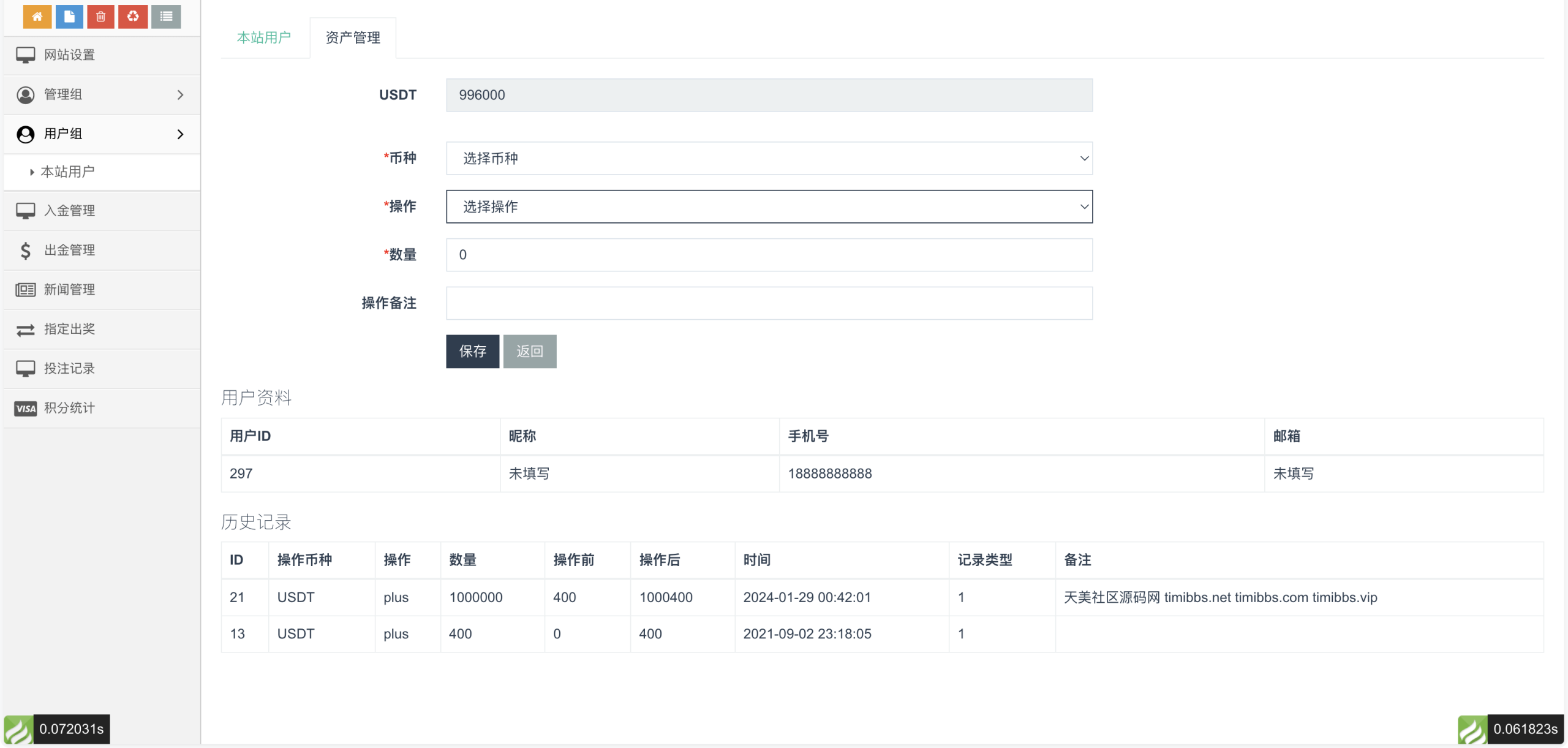The height and width of the screenshot is (748, 1568).
Task: Click the 数量 input field
Action: pyautogui.click(x=769, y=255)
